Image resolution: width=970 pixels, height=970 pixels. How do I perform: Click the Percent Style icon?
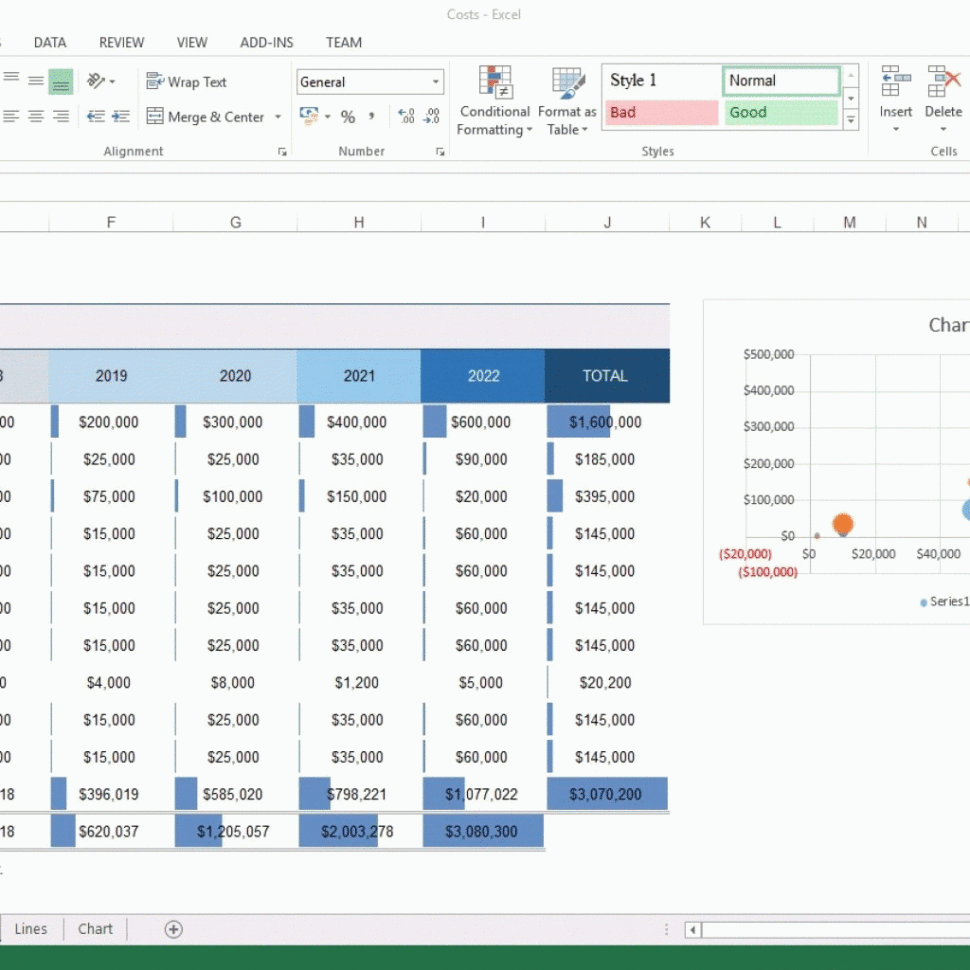347,117
